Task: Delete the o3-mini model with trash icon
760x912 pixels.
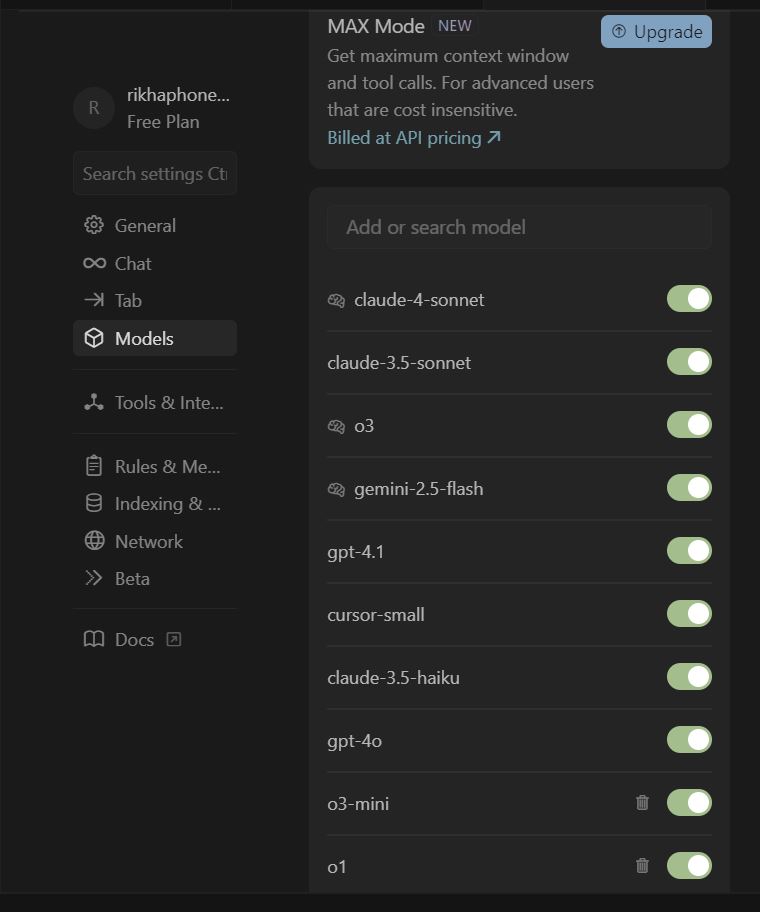Action: click(642, 803)
